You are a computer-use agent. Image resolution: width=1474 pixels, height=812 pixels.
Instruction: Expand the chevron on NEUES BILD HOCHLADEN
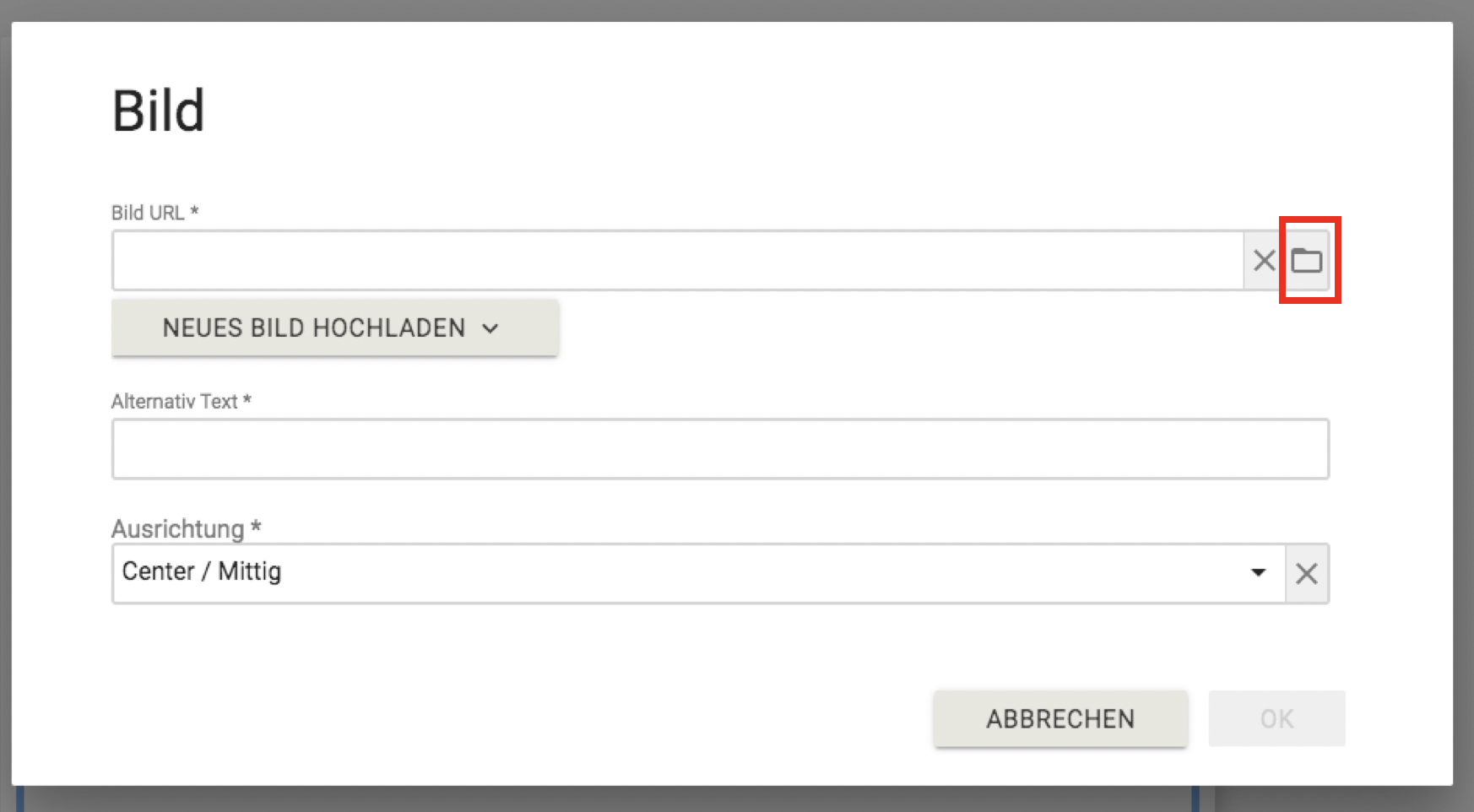tap(490, 328)
